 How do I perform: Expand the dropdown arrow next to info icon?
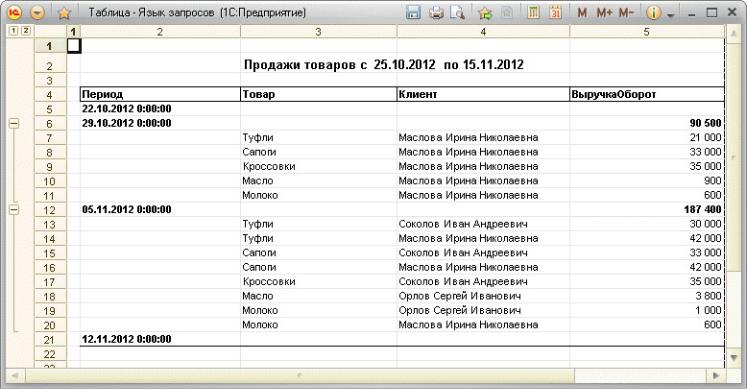click(x=671, y=15)
